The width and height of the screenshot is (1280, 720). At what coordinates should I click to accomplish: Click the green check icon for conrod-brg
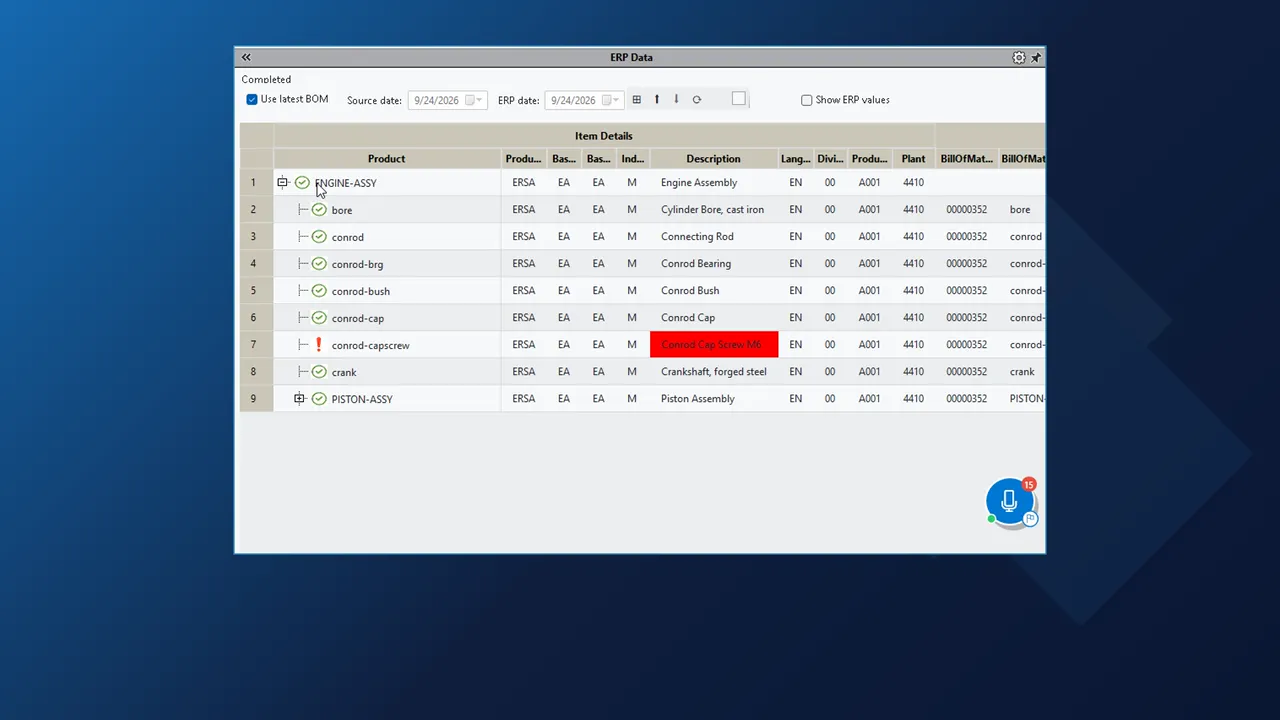319,264
